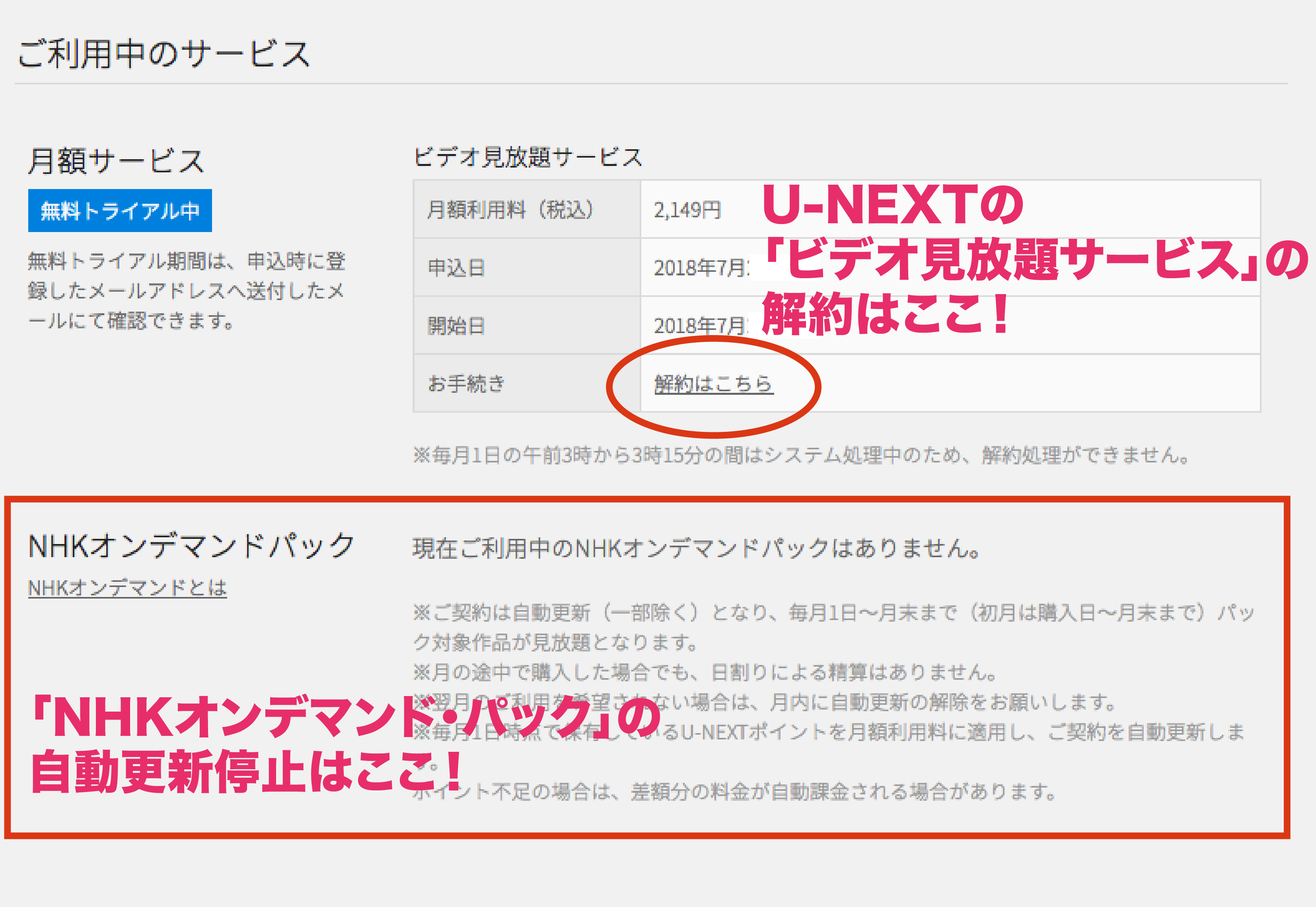Click the 開始日 row label
1316x907 pixels.
(x=456, y=326)
